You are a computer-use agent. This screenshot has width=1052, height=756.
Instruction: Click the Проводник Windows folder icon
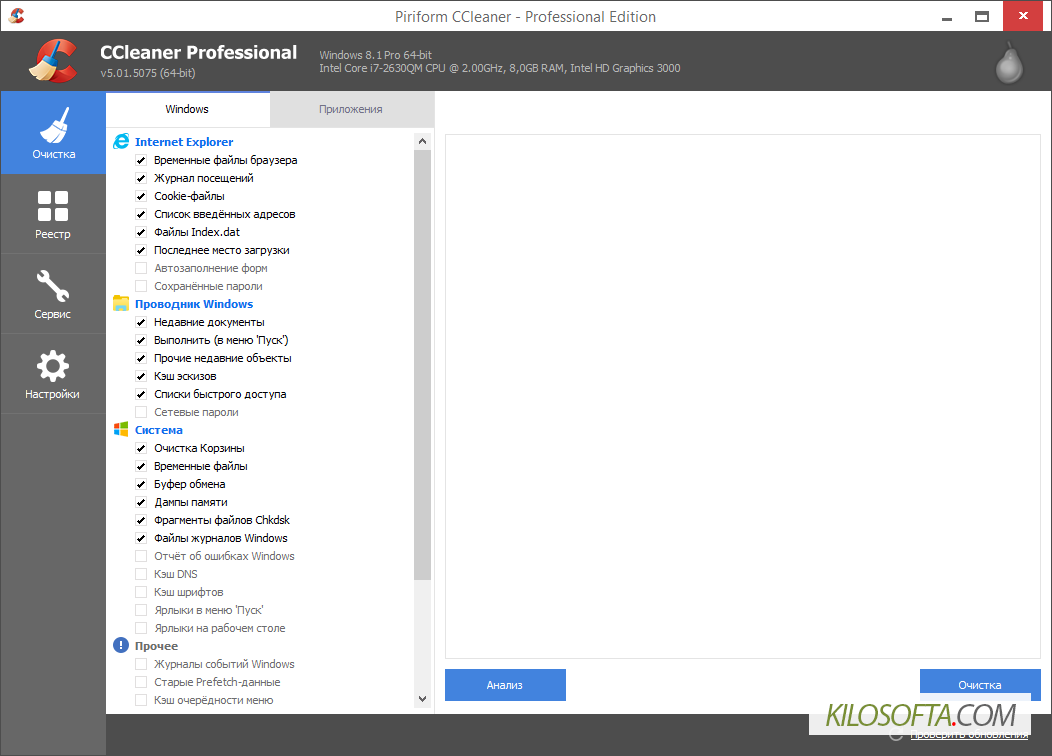pyautogui.click(x=121, y=303)
